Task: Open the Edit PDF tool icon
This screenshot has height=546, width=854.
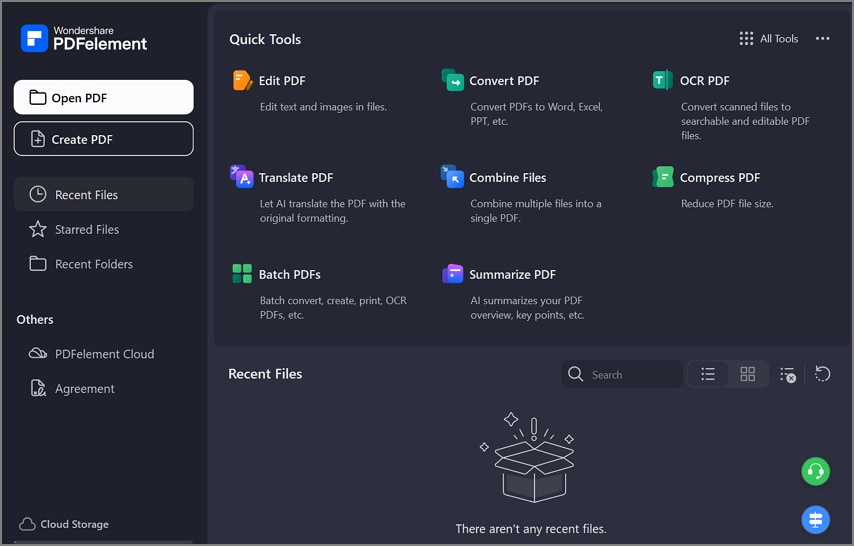Action: point(242,81)
